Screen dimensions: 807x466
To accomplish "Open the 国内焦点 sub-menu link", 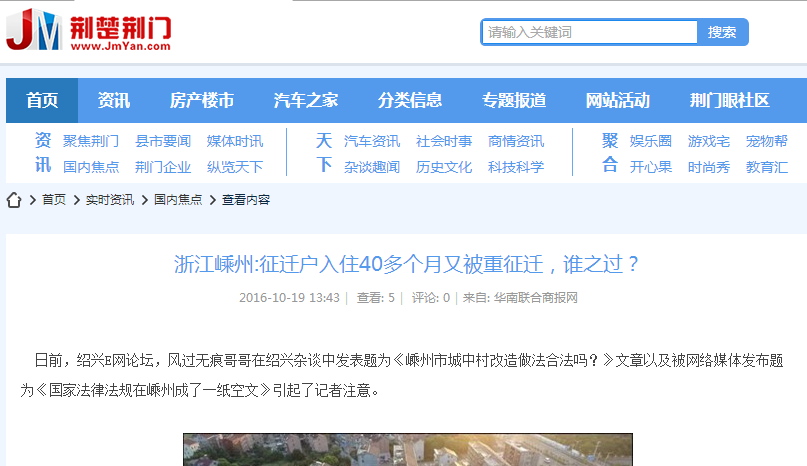I will pyautogui.click(x=91, y=167).
